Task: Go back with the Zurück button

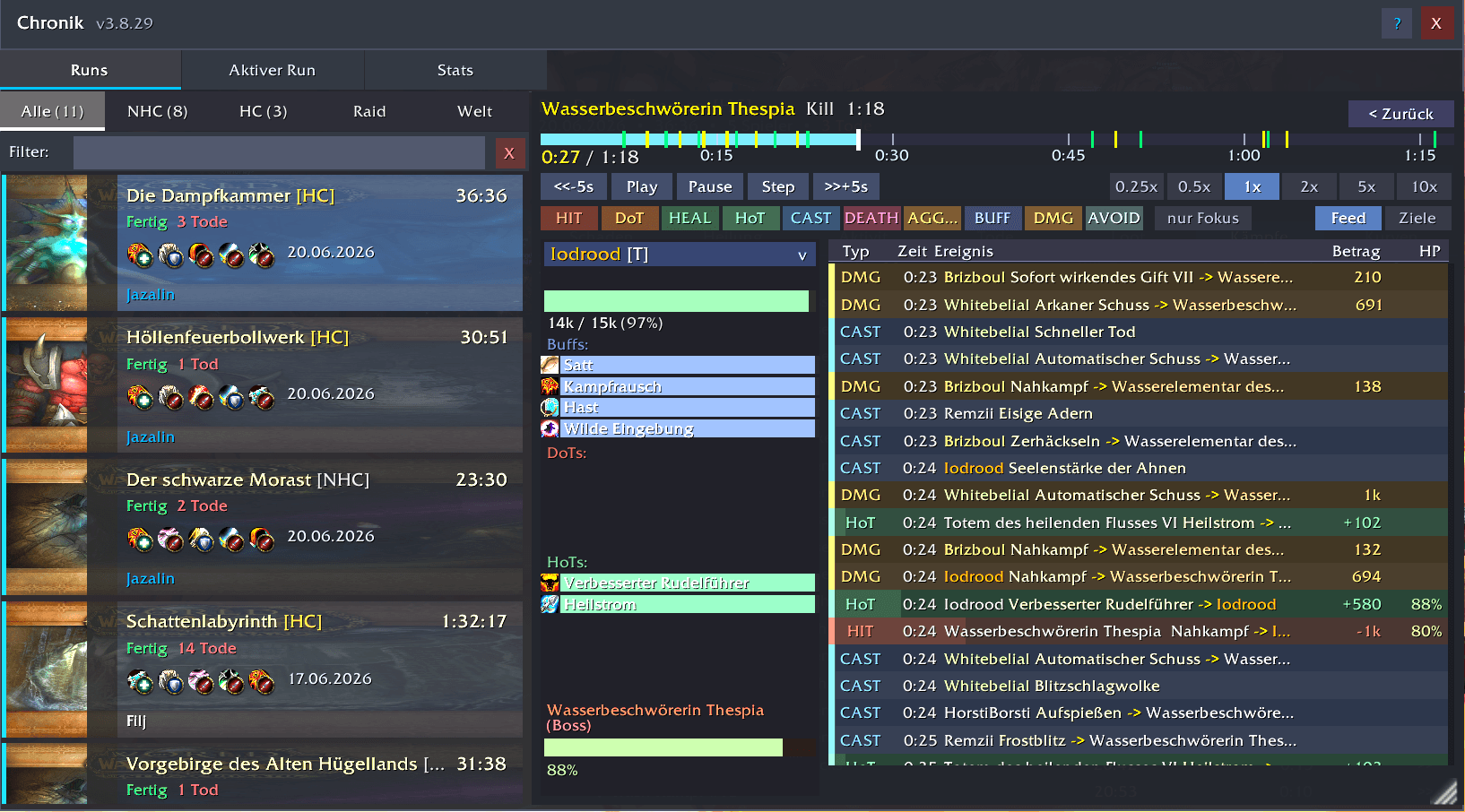Action: click(1401, 114)
